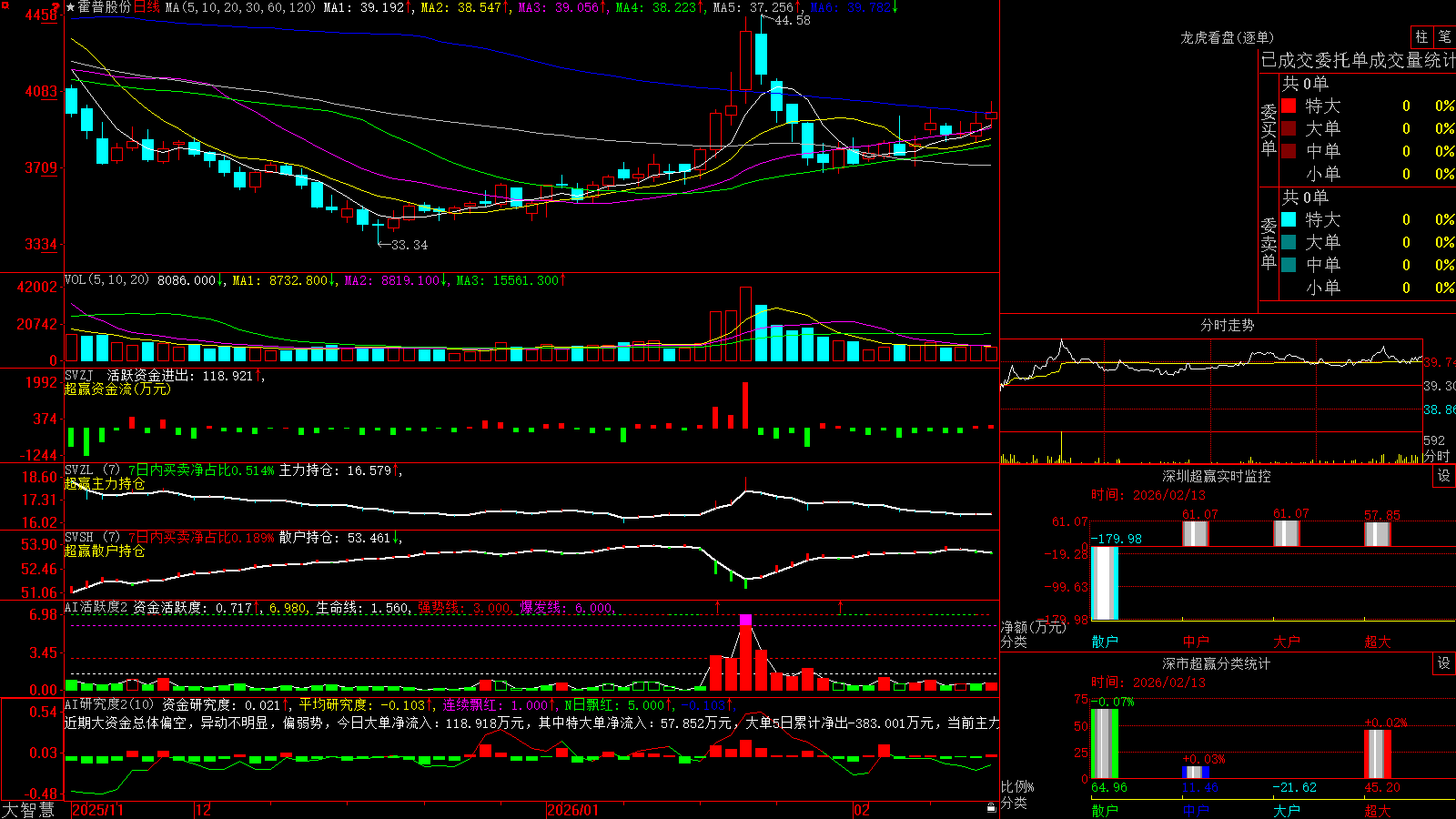Jump to the 02 month marker on the time axis
The height and width of the screenshot is (819, 1456).
tap(862, 810)
